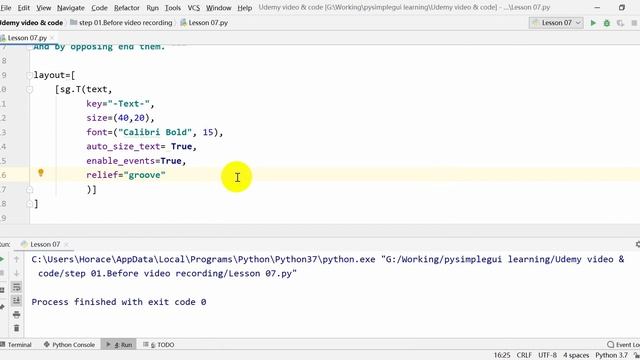Open the Code menu

99,8
